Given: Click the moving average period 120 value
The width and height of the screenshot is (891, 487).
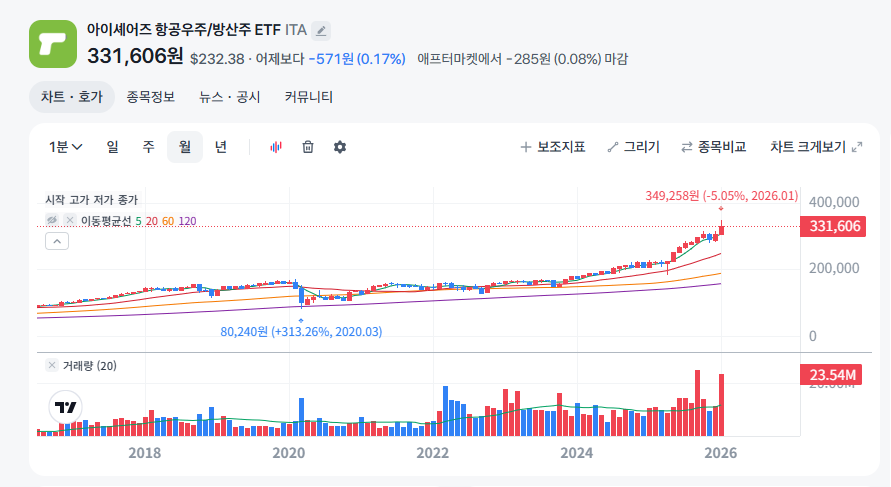Looking at the screenshot, I should pyautogui.click(x=188, y=220).
